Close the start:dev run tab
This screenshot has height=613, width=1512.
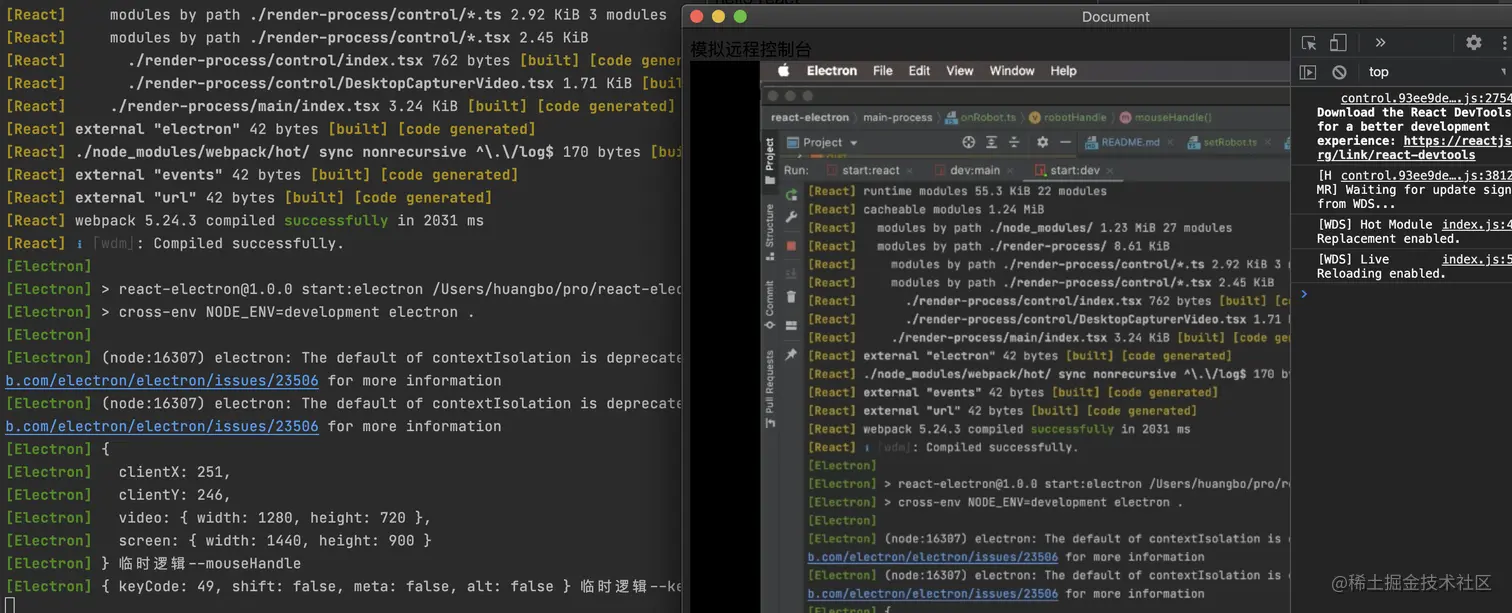pos(1109,171)
